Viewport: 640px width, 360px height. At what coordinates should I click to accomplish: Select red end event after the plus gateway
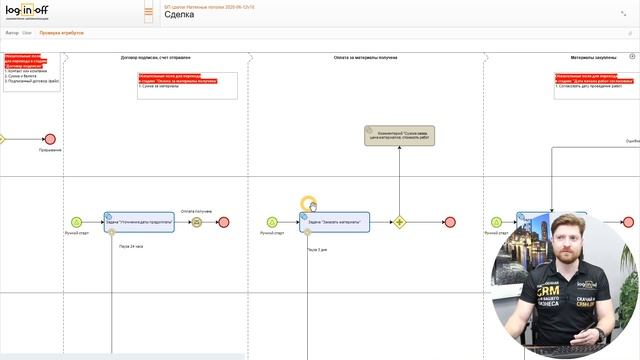click(x=450, y=222)
